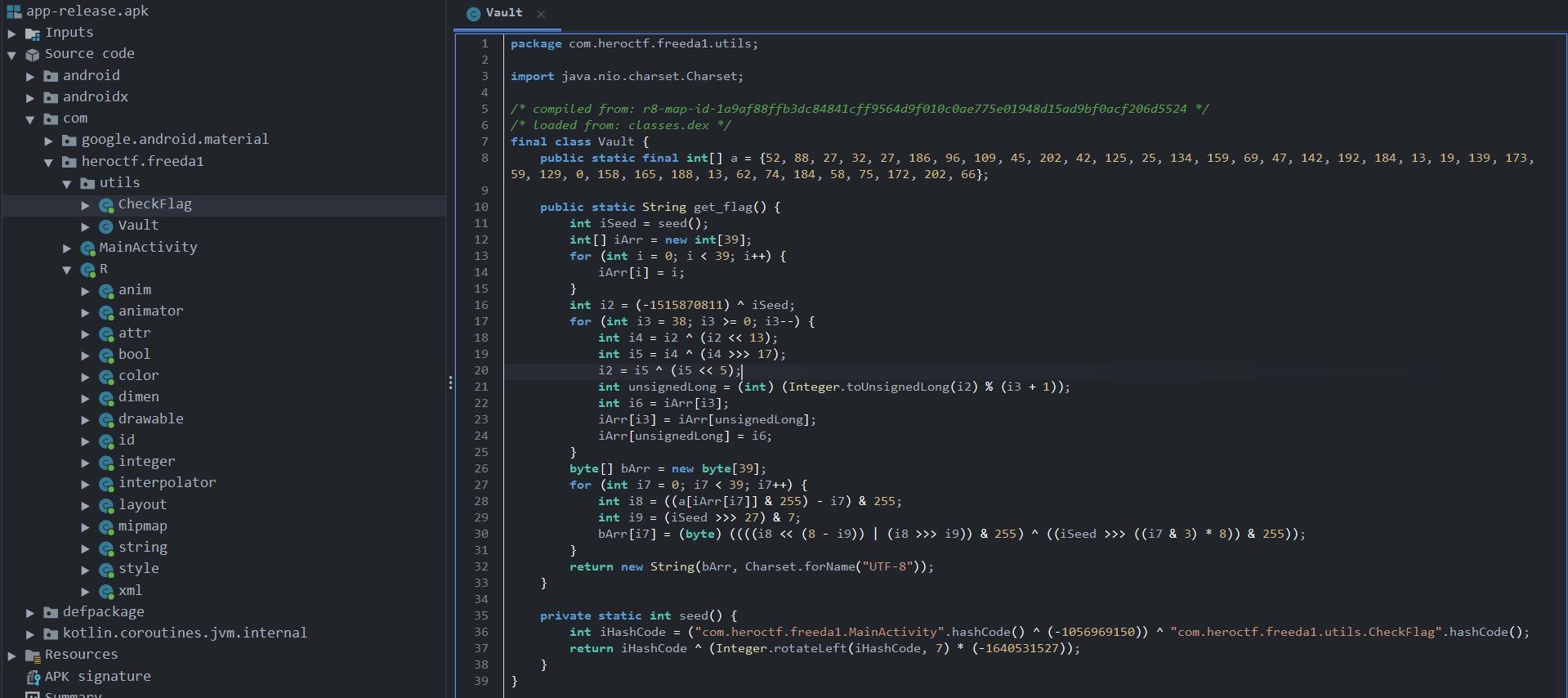Click the xml class icon
Screen dimensions: 1568x698
[x=106, y=591]
